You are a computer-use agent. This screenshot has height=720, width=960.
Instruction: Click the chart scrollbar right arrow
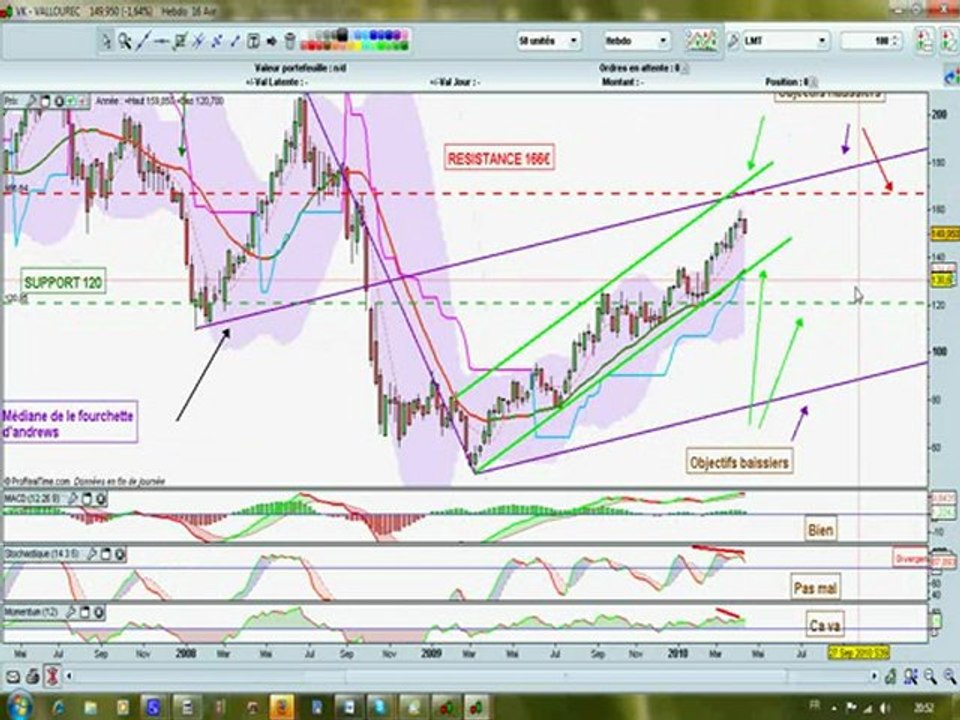pos(874,676)
